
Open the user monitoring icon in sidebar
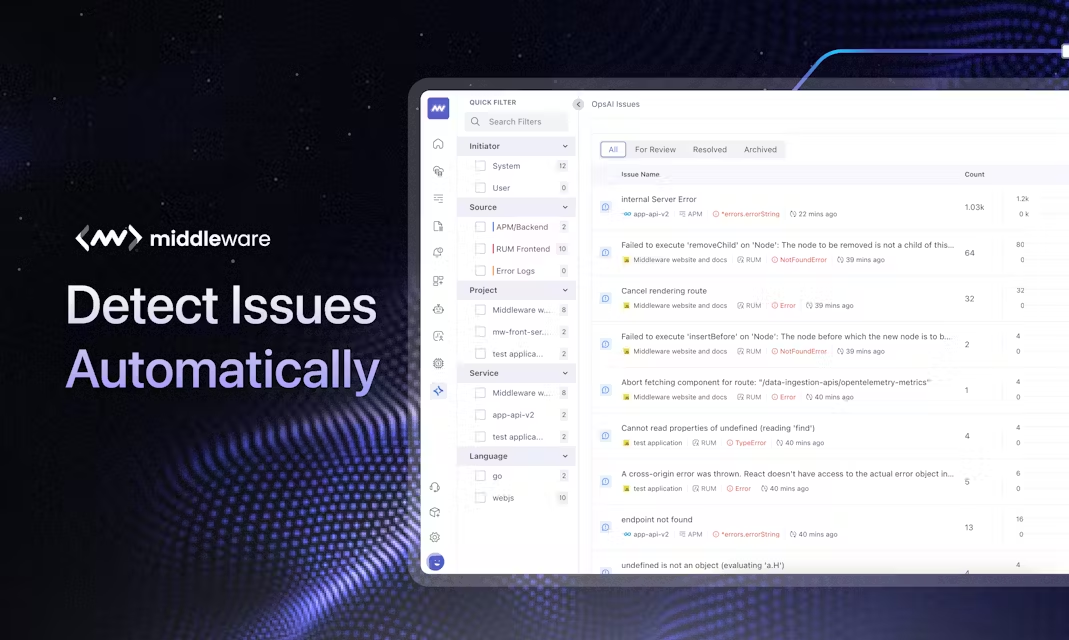tap(438, 336)
